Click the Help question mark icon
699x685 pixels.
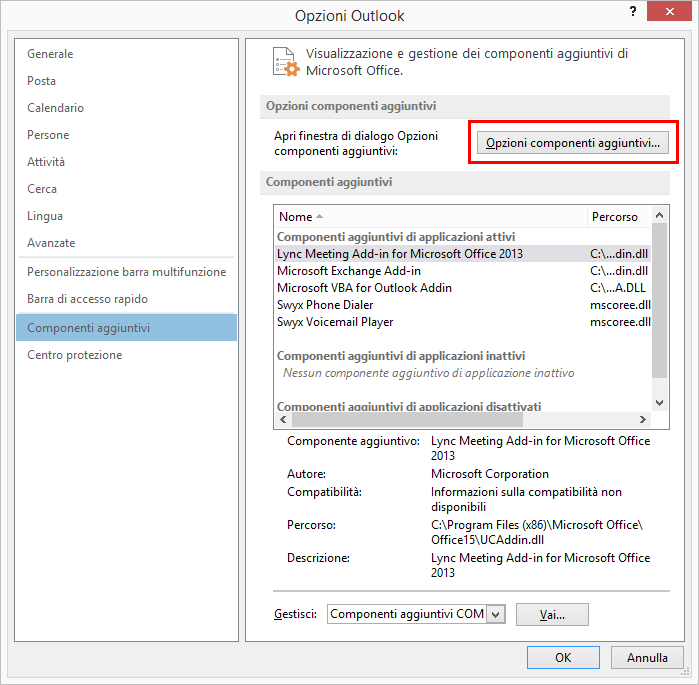click(x=632, y=11)
